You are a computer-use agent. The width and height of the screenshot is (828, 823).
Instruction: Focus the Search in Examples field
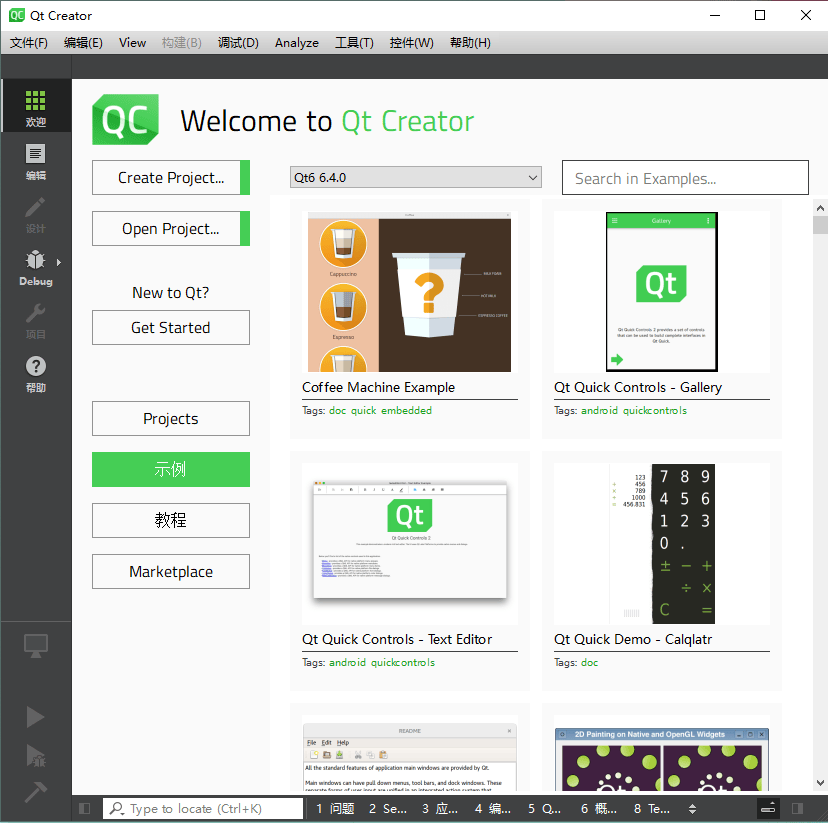pyautogui.click(x=685, y=178)
